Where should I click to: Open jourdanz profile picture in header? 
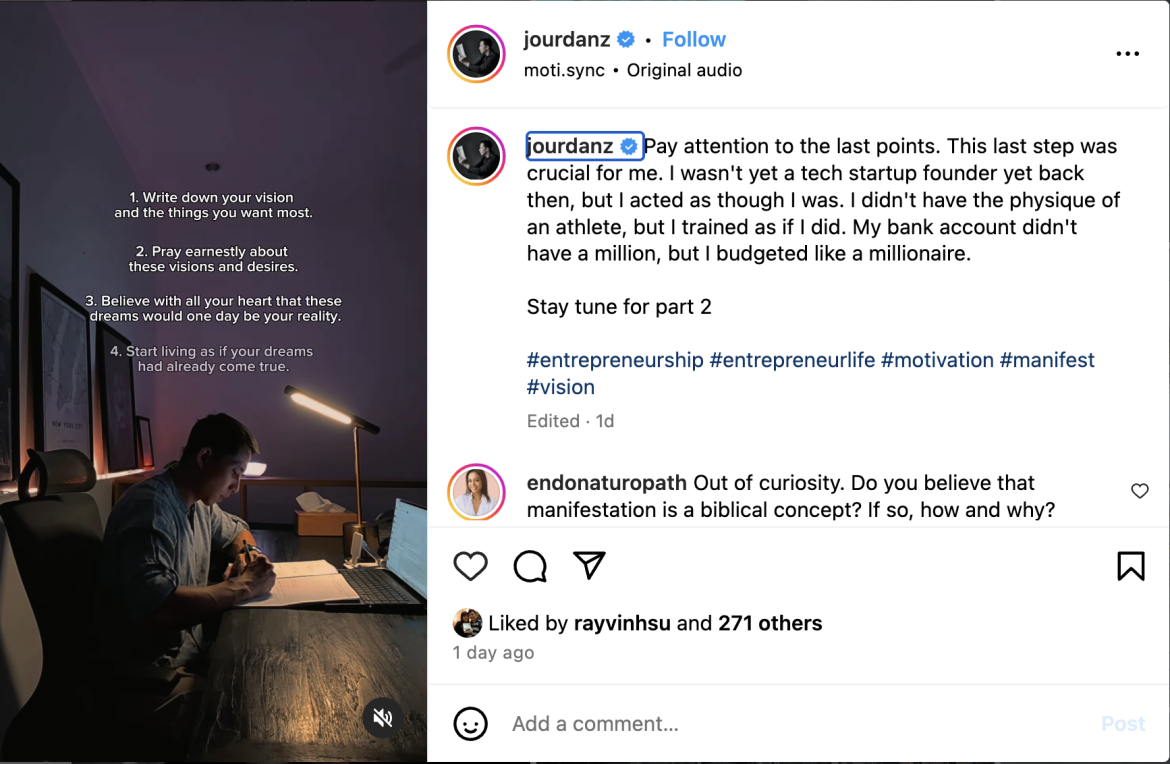point(476,54)
